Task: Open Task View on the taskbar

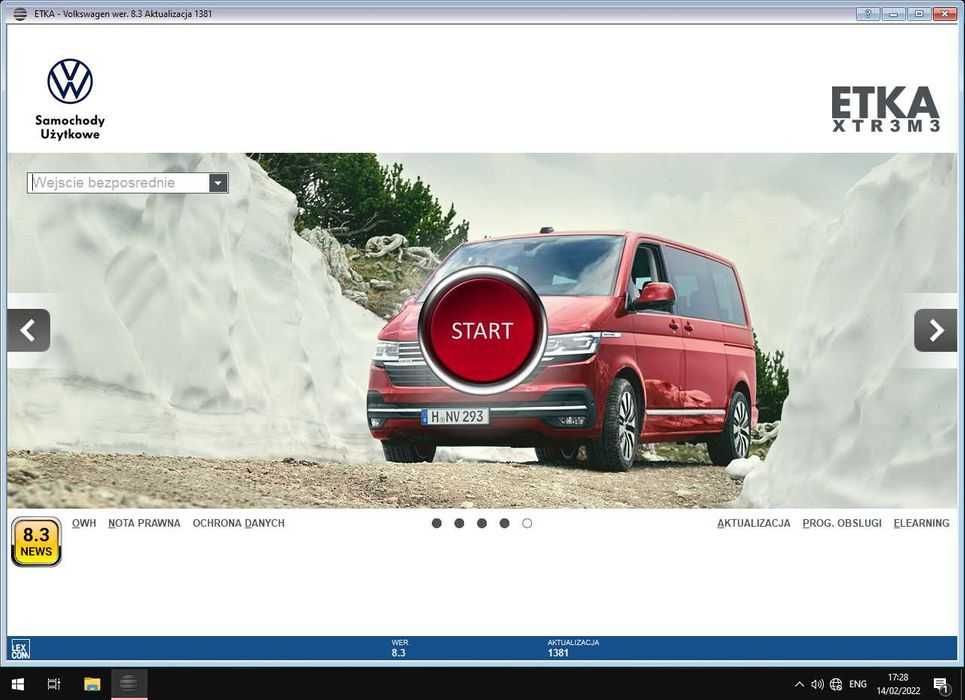Action: click(x=54, y=684)
